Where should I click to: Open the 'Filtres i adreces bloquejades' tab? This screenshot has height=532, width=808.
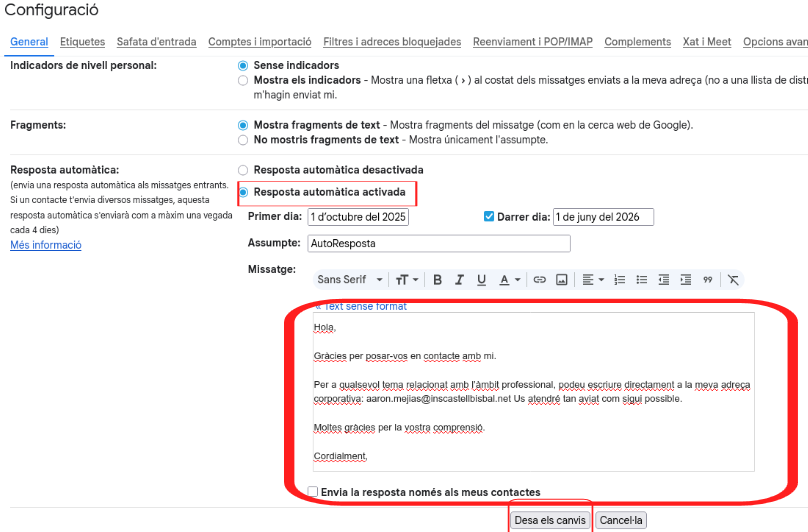[392, 42]
